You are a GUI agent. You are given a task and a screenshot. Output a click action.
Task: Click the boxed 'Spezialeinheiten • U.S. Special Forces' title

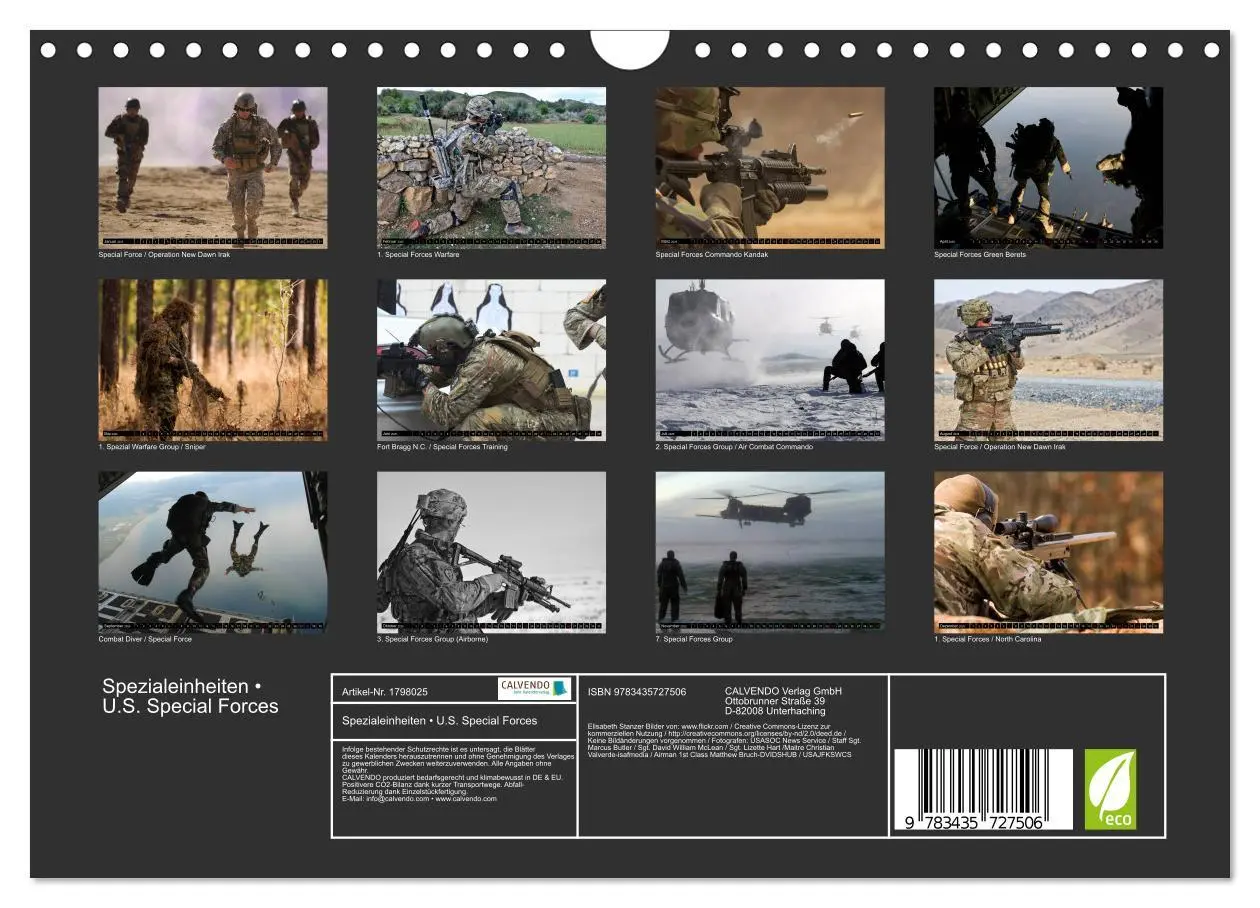click(440, 720)
